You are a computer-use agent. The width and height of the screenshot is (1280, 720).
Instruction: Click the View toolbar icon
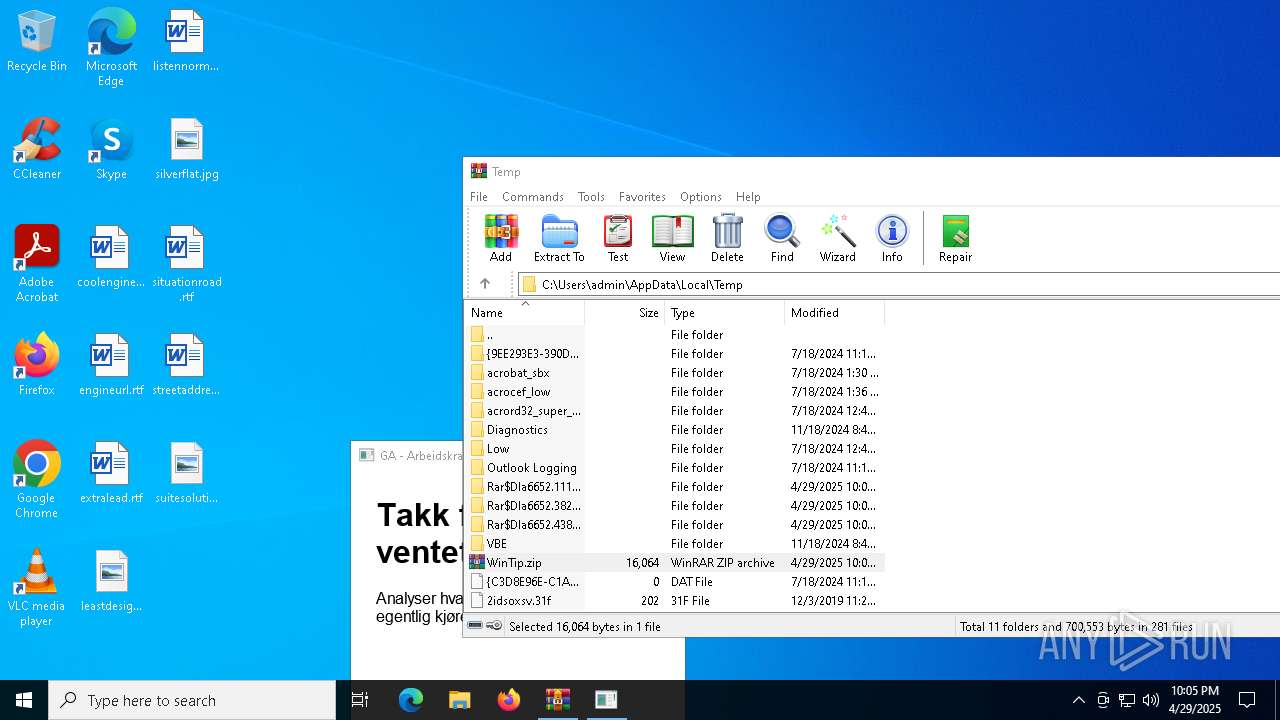click(672, 238)
